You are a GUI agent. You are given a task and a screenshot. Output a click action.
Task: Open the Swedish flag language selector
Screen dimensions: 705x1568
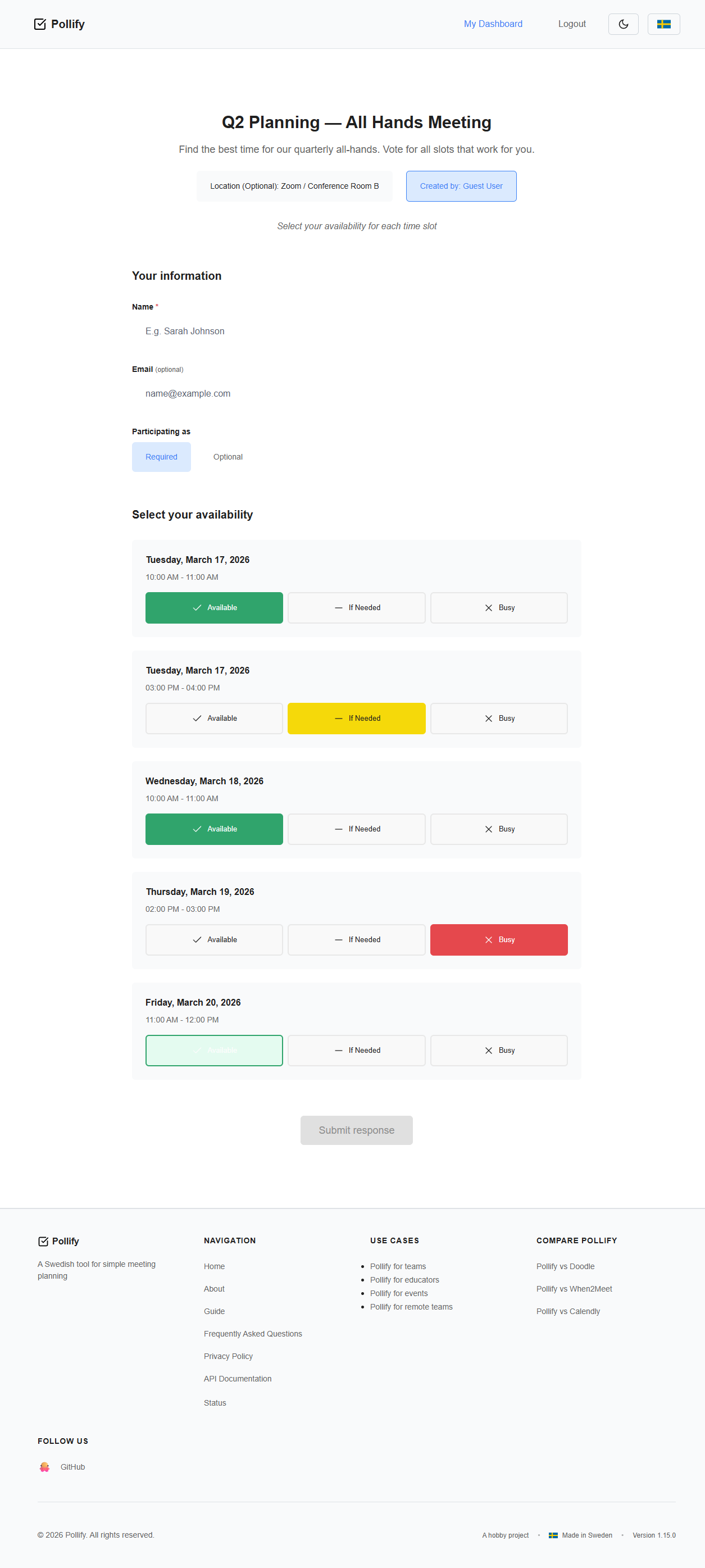pyautogui.click(x=663, y=24)
